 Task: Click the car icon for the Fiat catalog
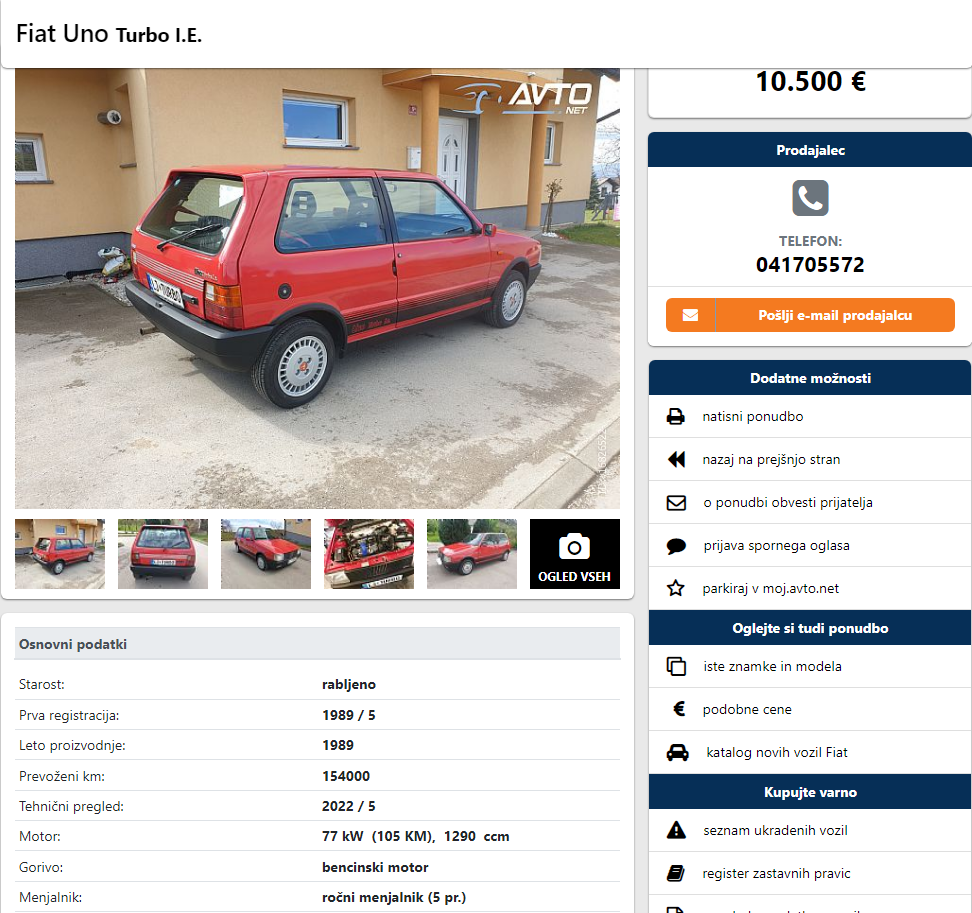678,752
